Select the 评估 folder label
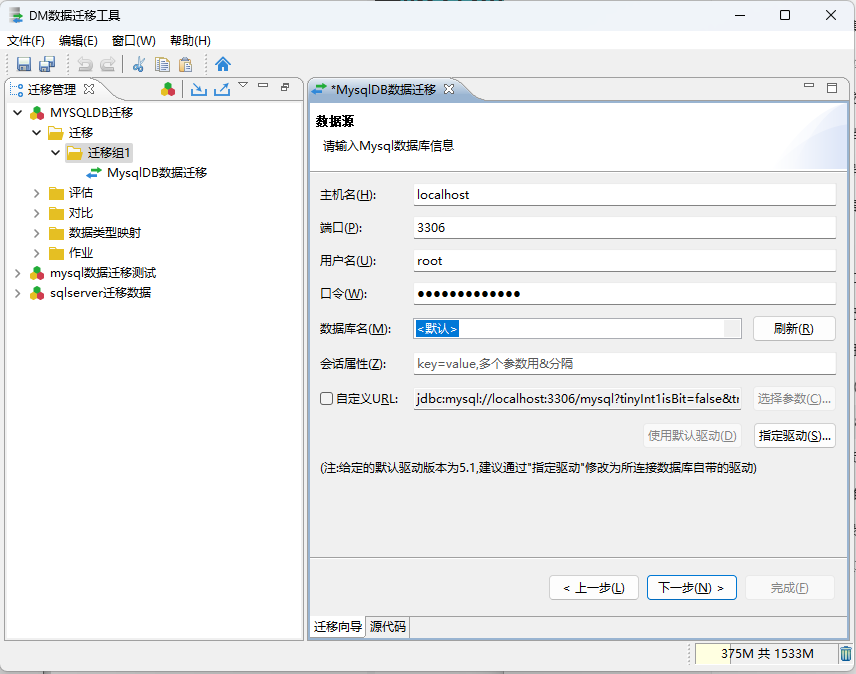 click(x=81, y=193)
